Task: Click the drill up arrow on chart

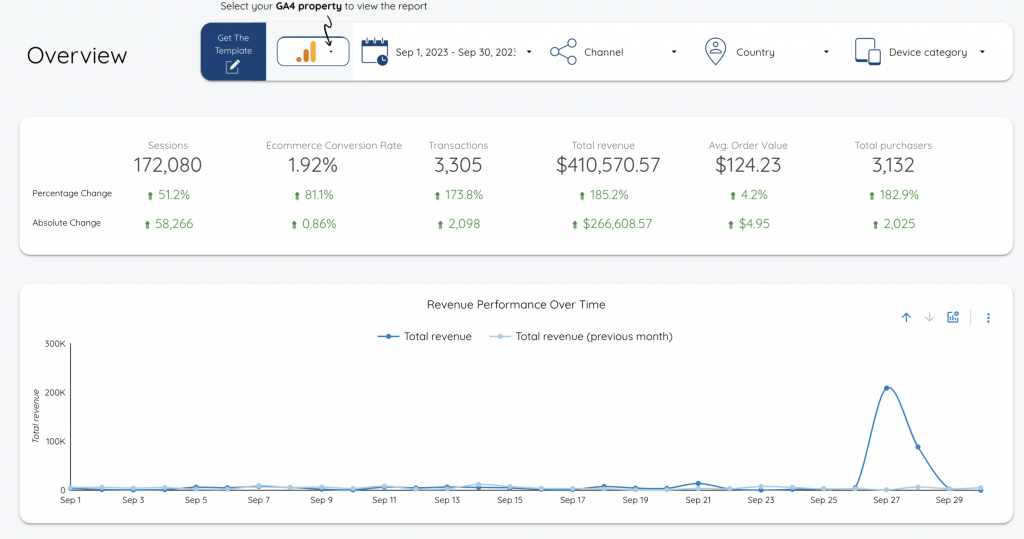Action: tap(906, 318)
